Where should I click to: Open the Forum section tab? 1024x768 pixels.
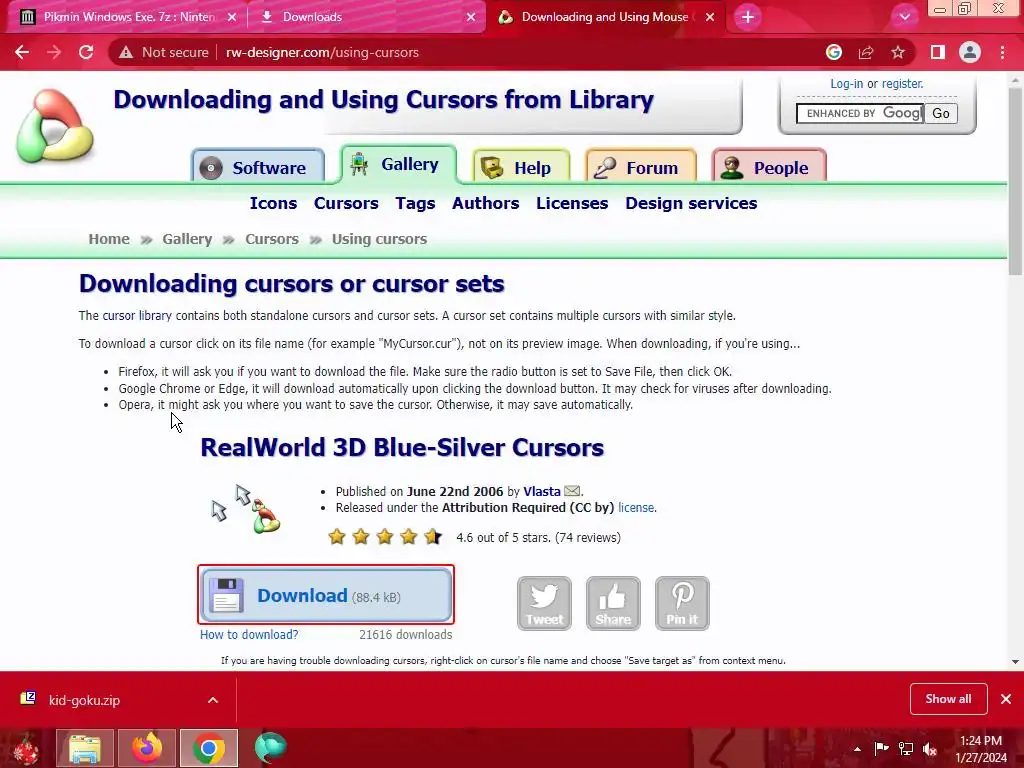point(641,167)
